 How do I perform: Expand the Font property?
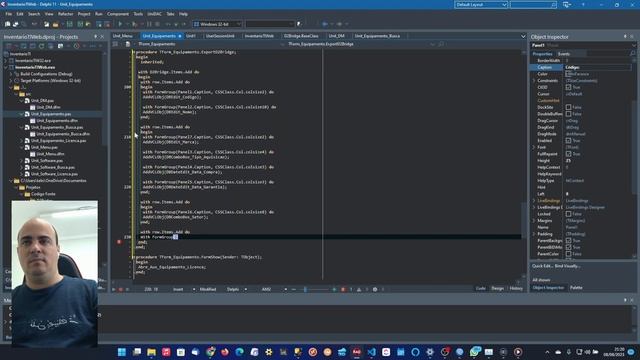click(x=534, y=147)
